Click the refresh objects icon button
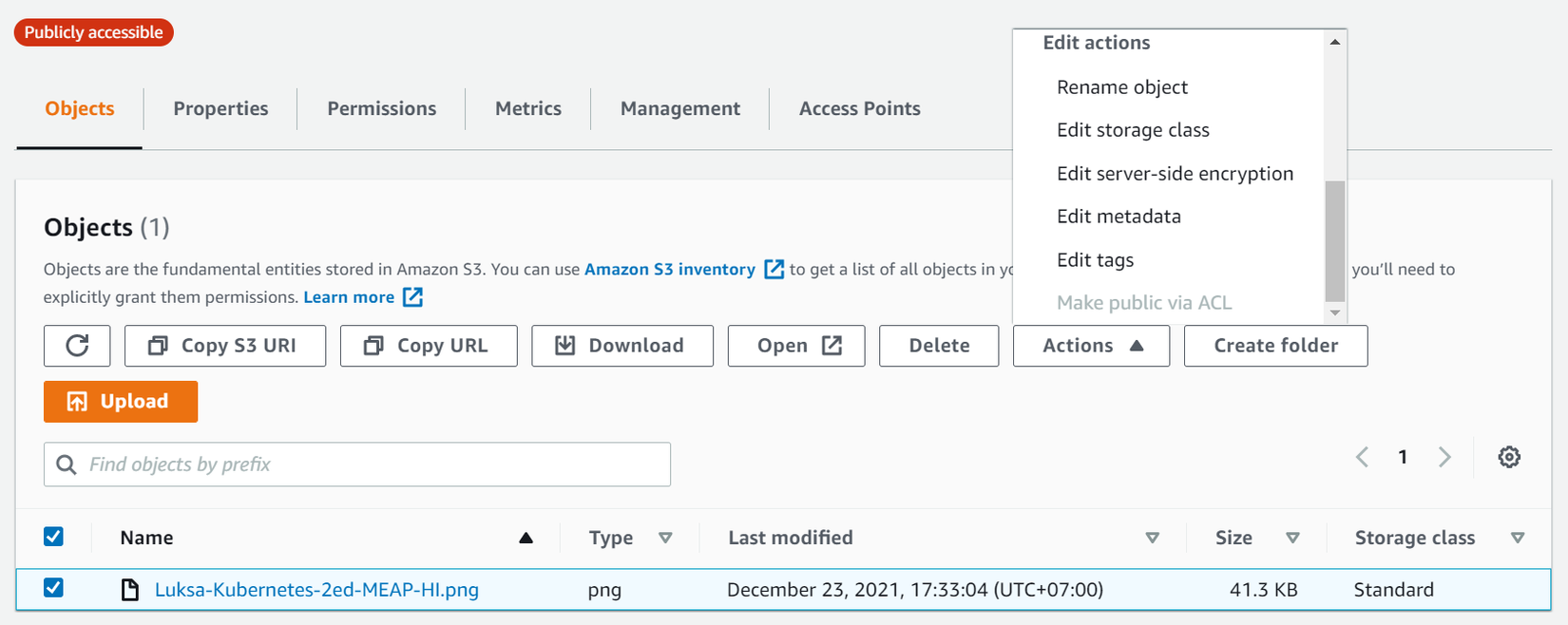The width and height of the screenshot is (1568, 625). click(x=77, y=346)
